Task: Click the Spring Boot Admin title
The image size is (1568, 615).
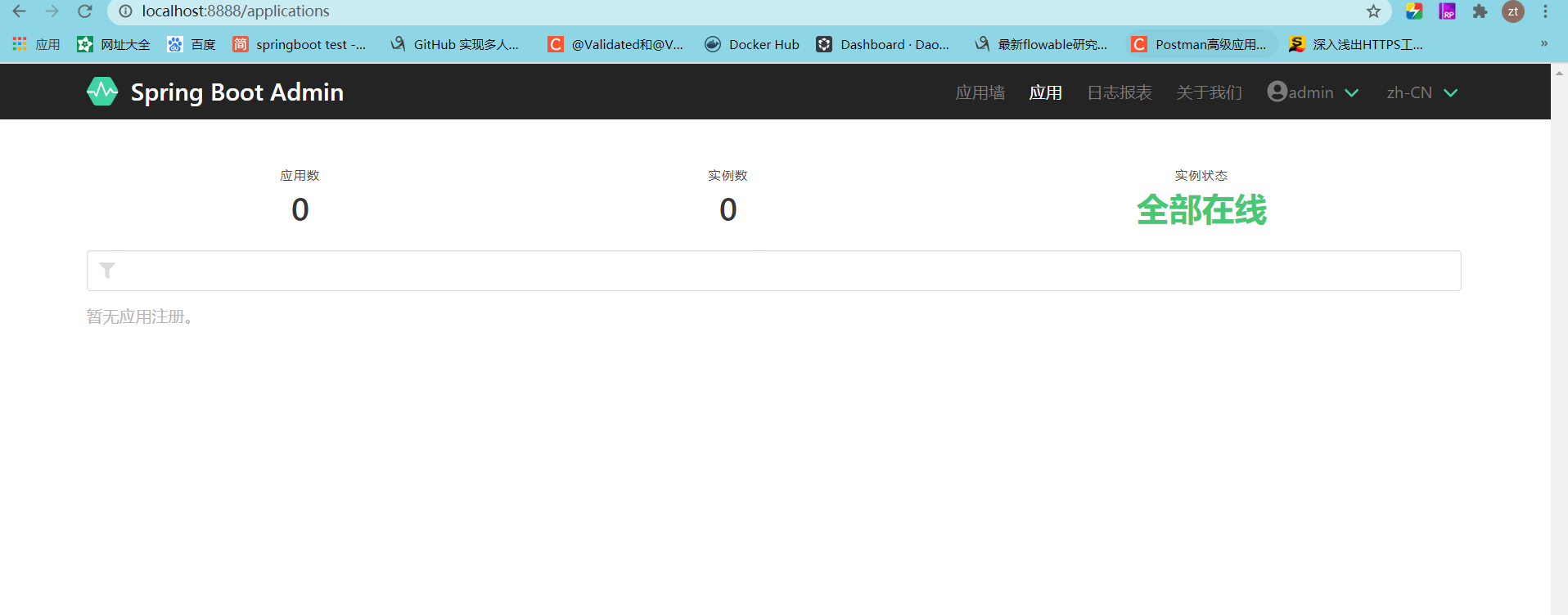Action: pos(237,92)
